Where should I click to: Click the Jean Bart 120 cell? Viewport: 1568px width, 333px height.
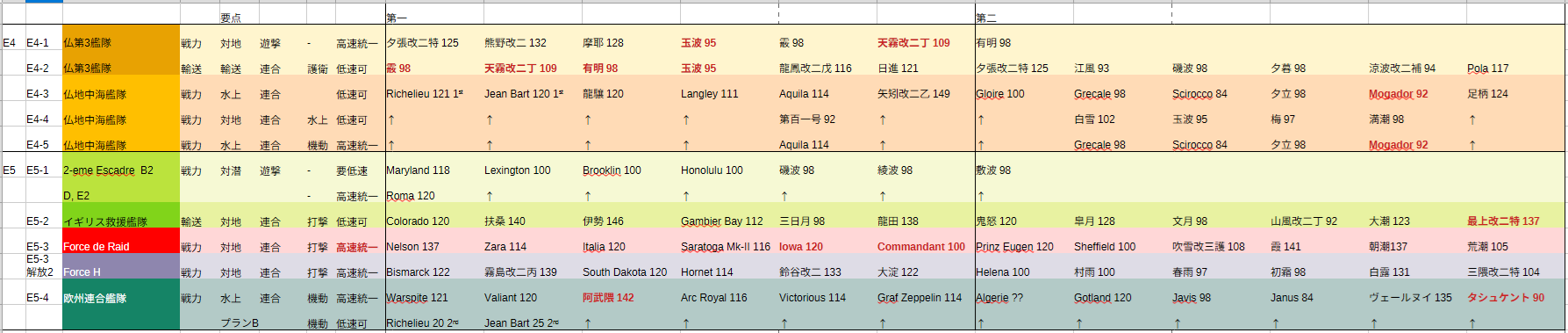[x=532, y=94]
